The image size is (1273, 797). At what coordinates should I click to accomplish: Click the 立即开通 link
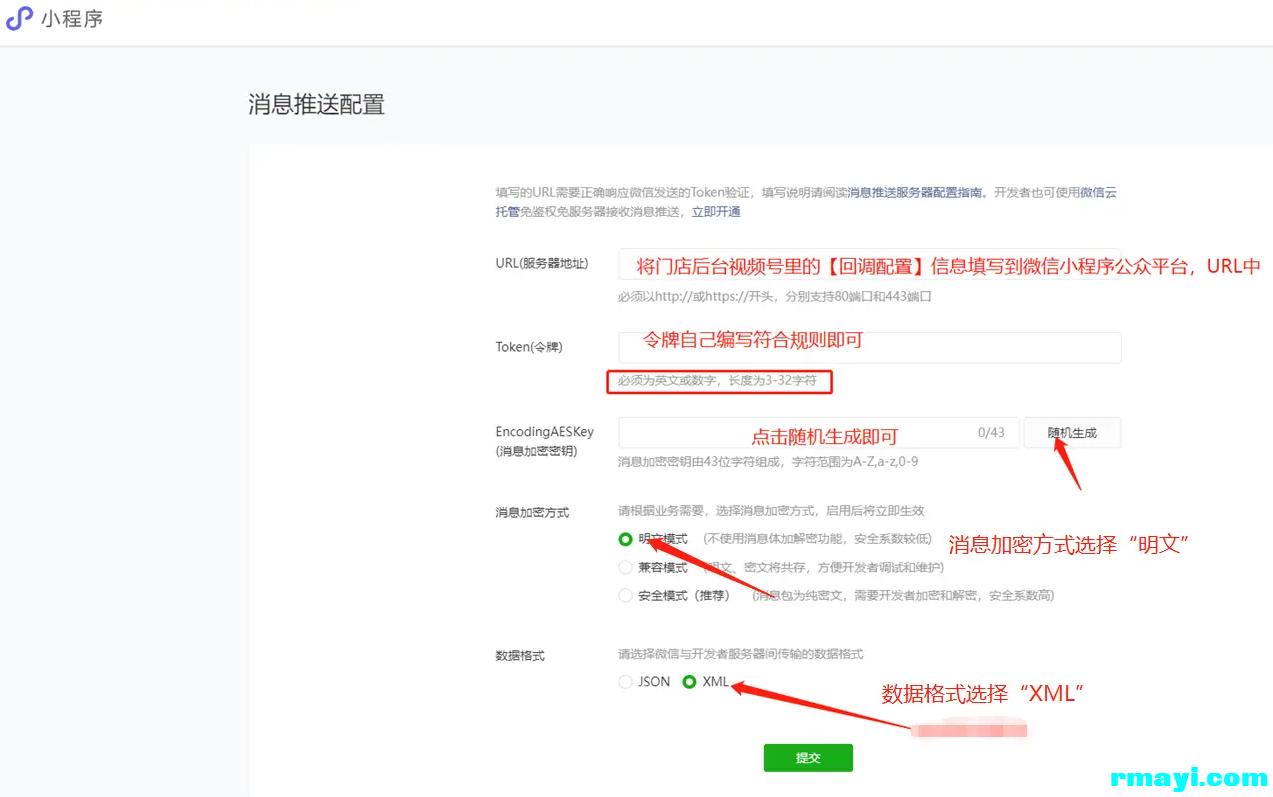[x=716, y=212]
